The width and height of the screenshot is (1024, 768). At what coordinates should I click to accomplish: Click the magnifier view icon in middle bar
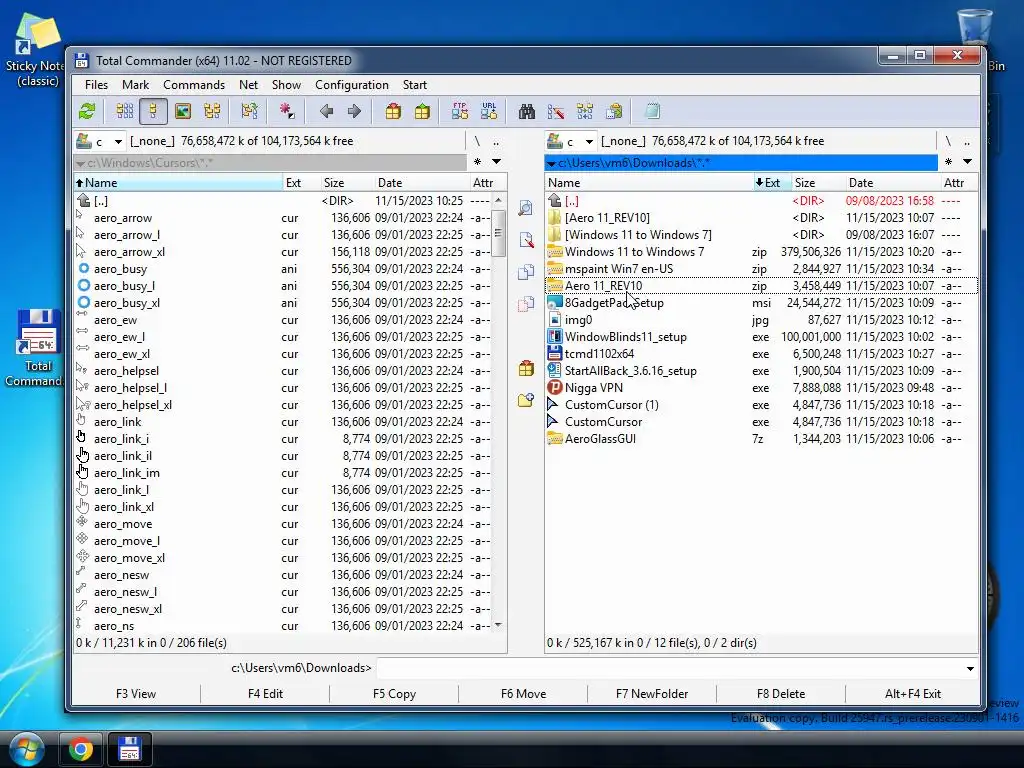click(x=526, y=208)
